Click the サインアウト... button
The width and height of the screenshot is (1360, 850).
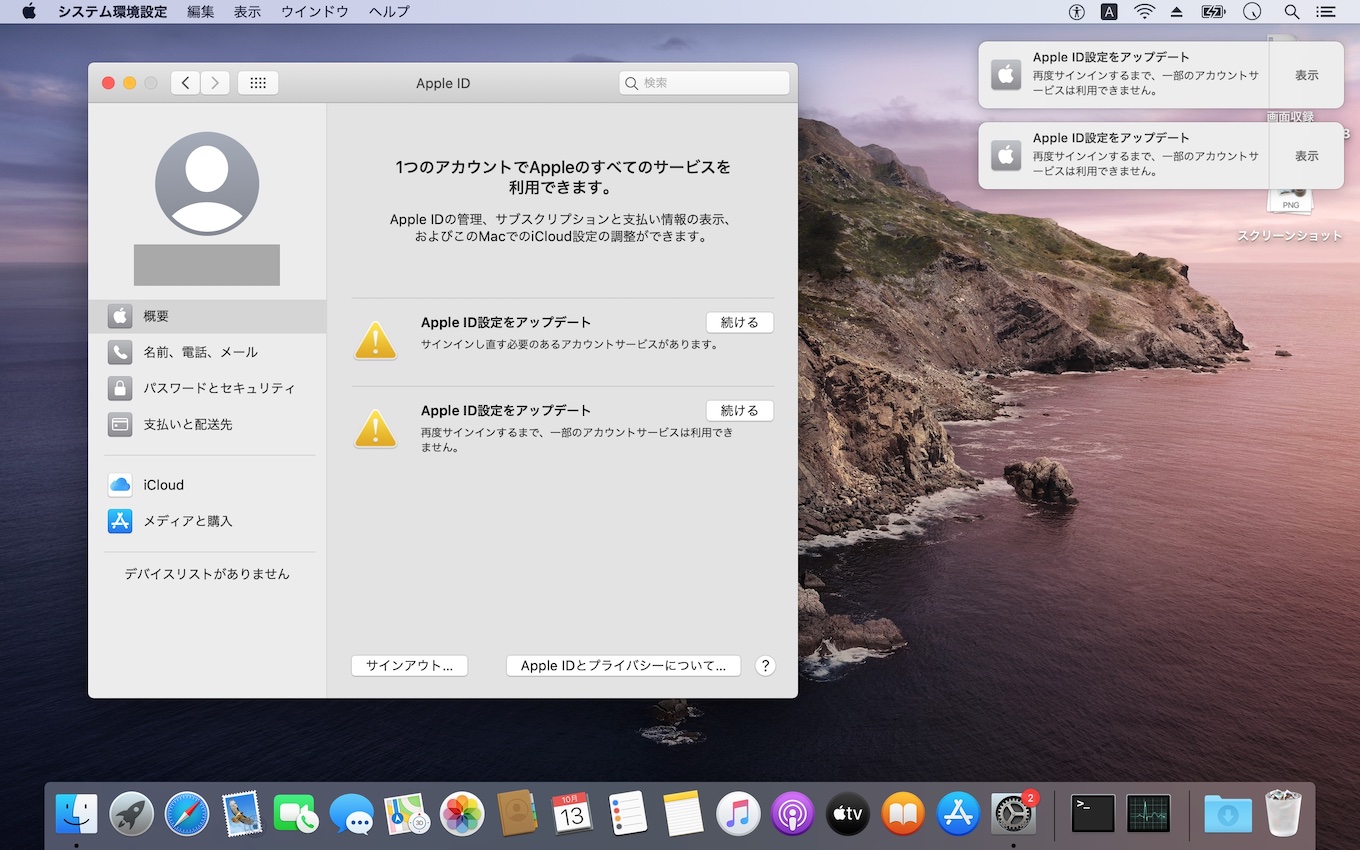[x=409, y=666]
